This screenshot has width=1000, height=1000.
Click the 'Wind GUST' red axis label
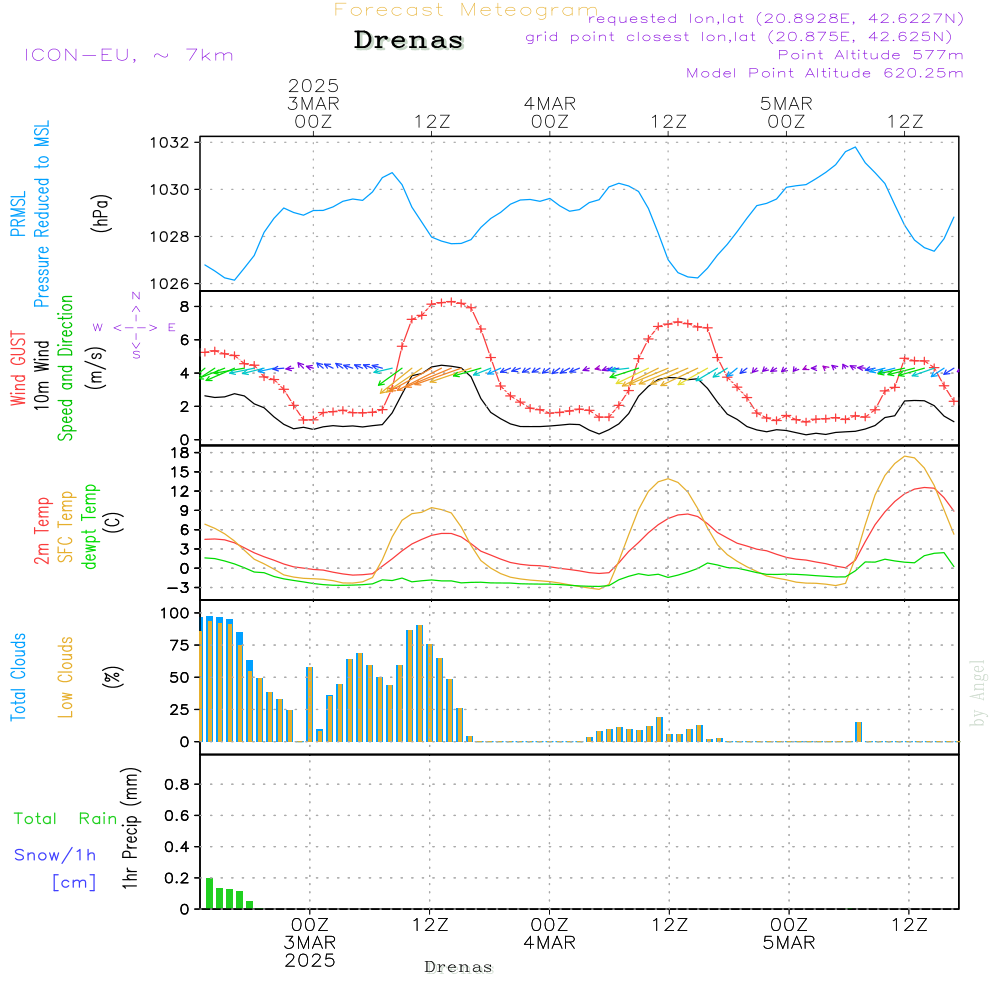(18, 369)
